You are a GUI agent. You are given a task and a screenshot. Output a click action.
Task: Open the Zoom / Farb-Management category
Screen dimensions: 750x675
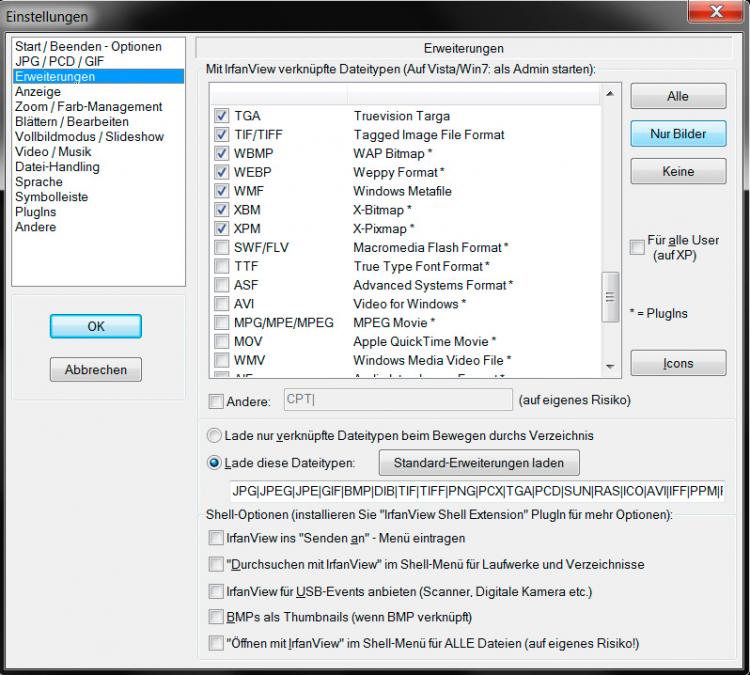(88, 107)
